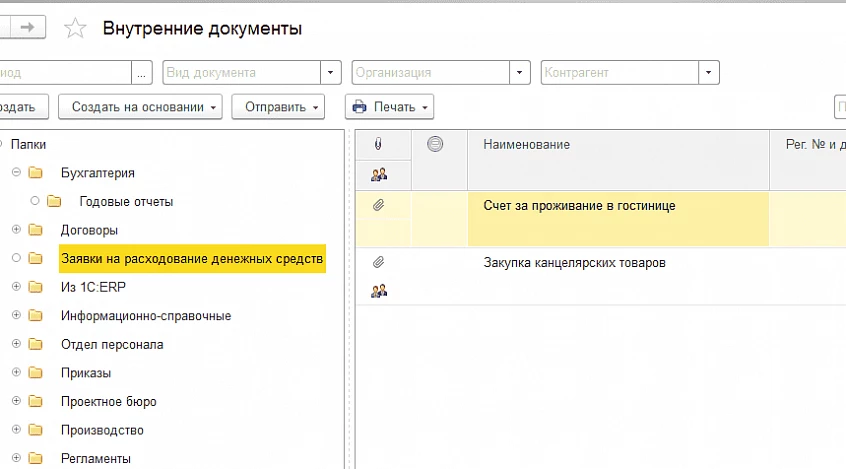This screenshot has width=846, height=469.
Task: Sort by Наименование column header
Action: pyautogui.click(x=618, y=160)
